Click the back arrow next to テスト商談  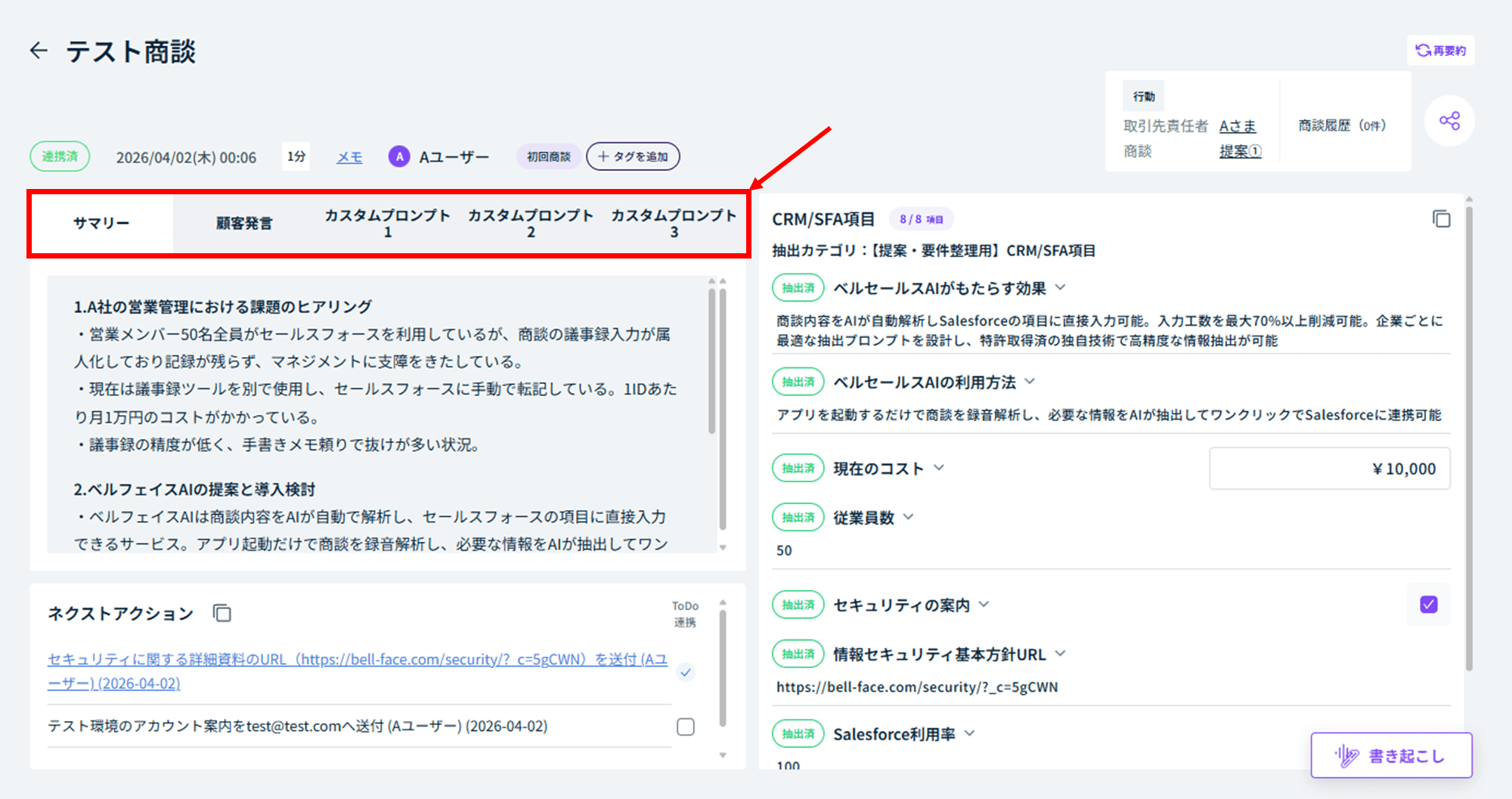[x=39, y=51]
